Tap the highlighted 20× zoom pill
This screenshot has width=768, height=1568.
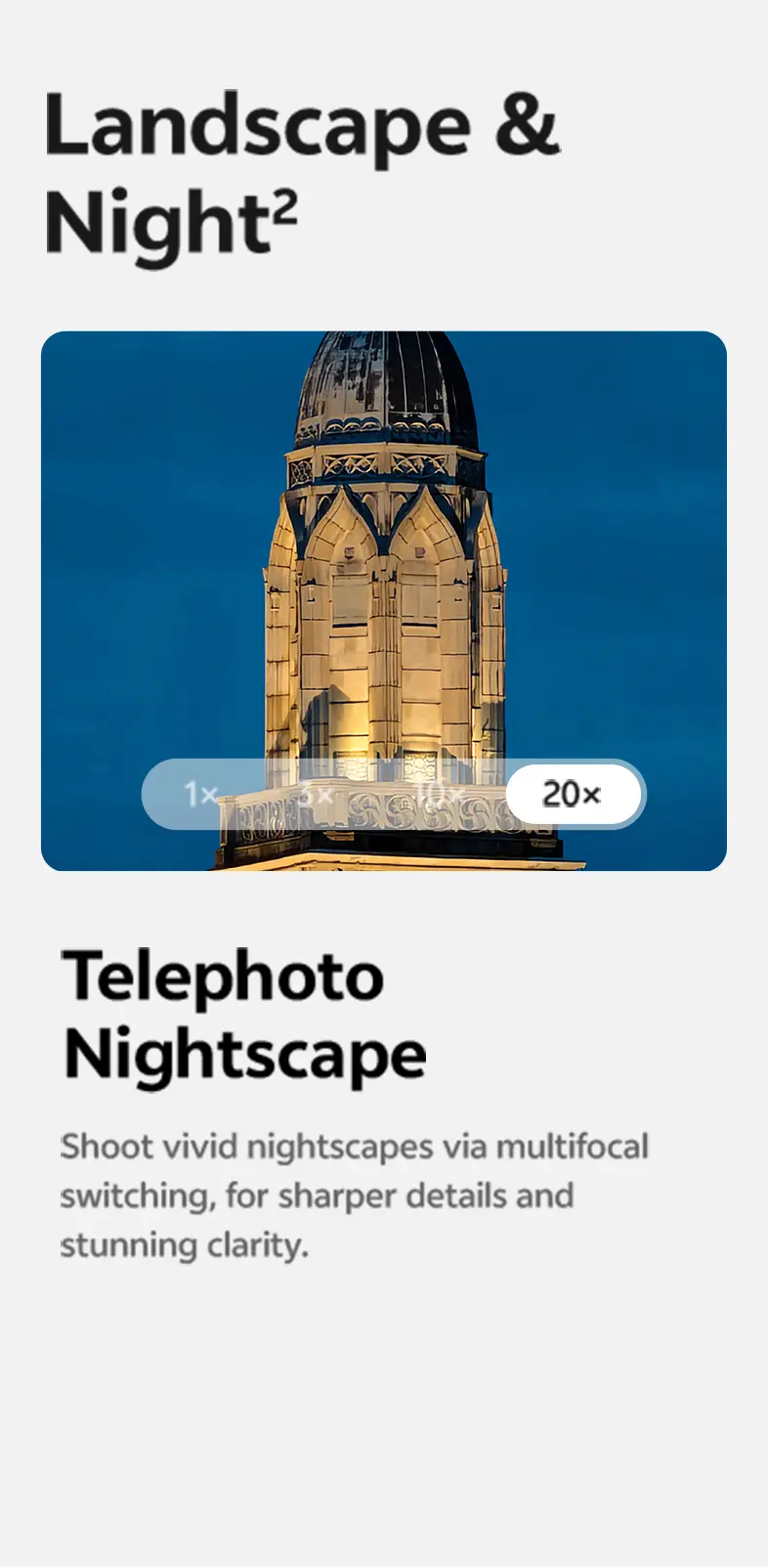point(573,795)
